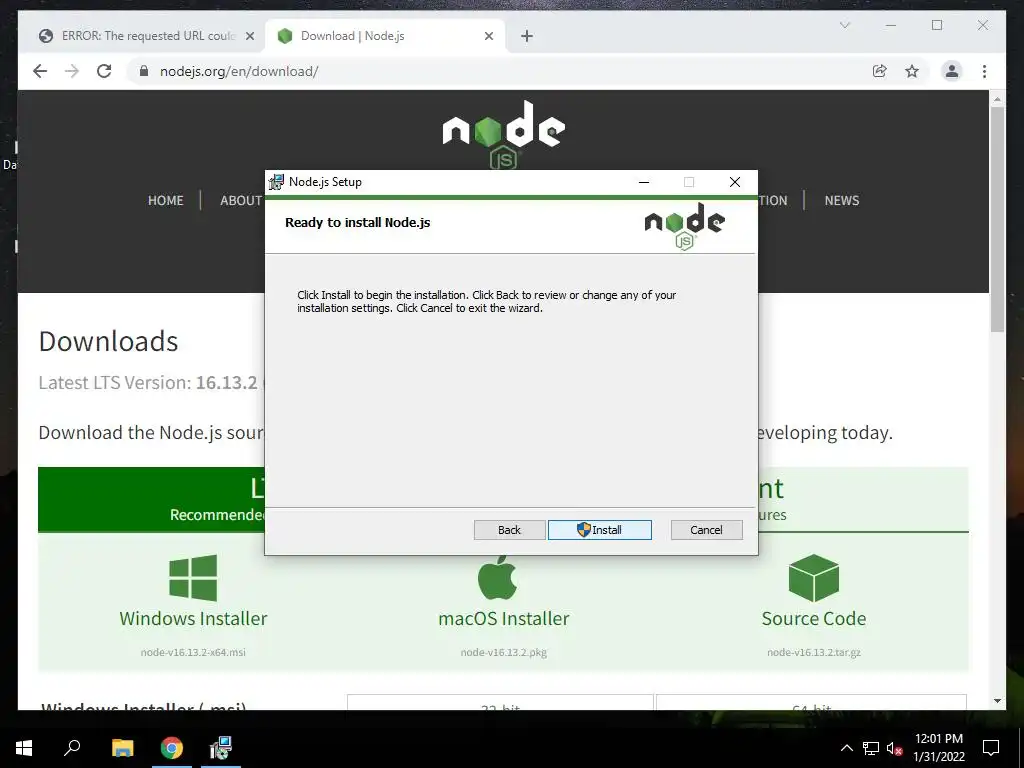Screen dimensions: 1024x768
Task: Close the ERROR requested URL tab
Action: tap(249, 36)
